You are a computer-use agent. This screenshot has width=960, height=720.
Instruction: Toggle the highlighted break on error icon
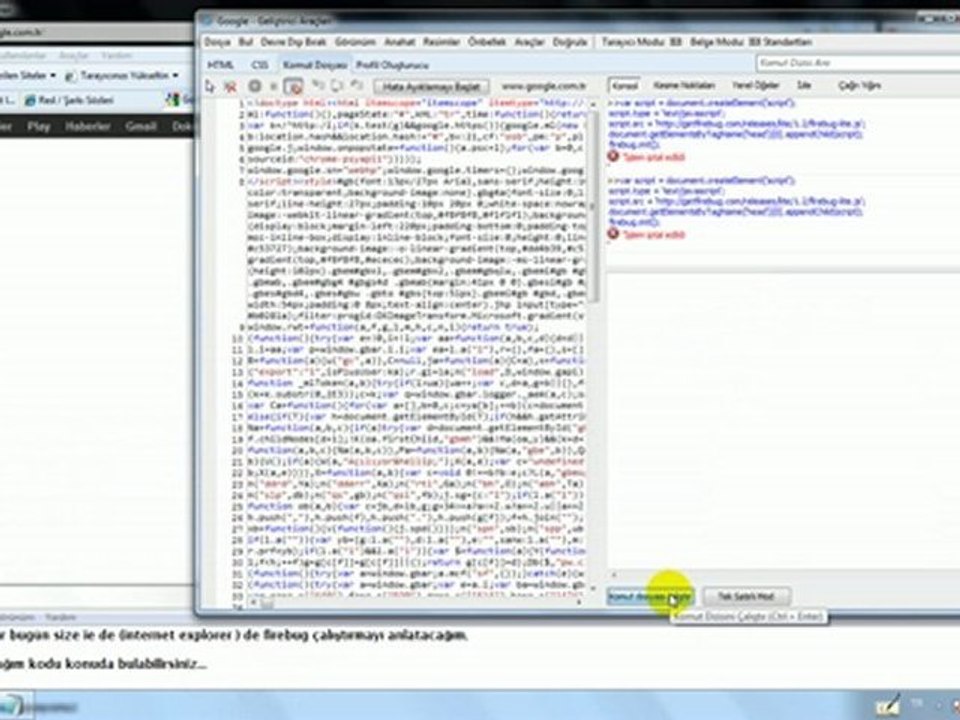coord(294,86)
